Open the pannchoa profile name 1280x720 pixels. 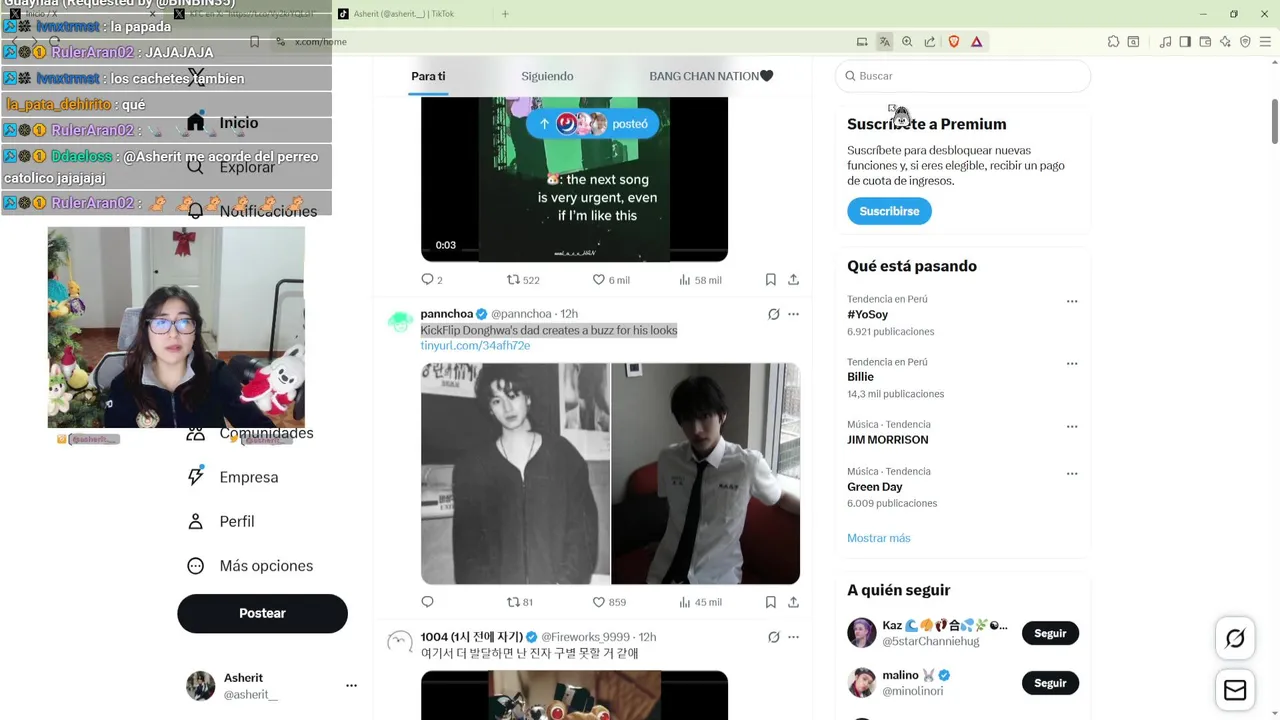pyautogui.click(x=446, y=314)
